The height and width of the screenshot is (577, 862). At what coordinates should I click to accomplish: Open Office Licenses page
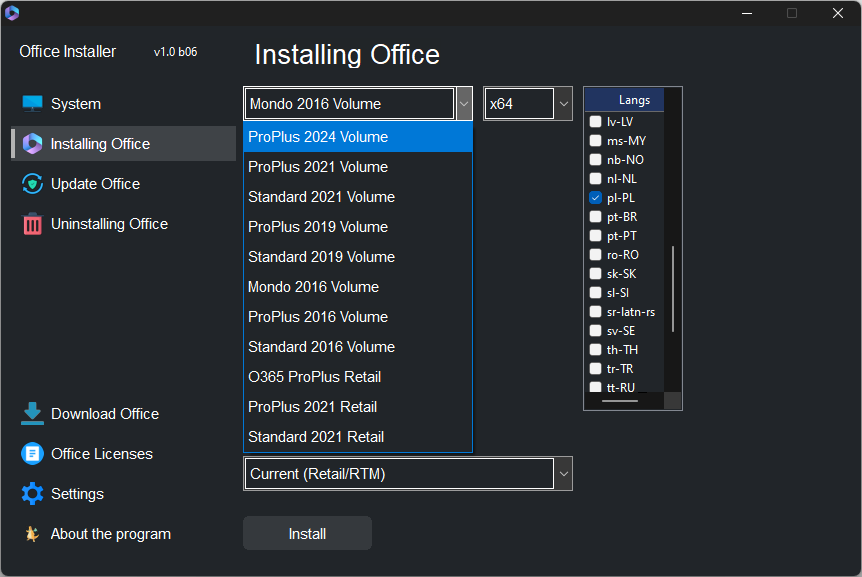pyautogui.click(x=123, y=453)
